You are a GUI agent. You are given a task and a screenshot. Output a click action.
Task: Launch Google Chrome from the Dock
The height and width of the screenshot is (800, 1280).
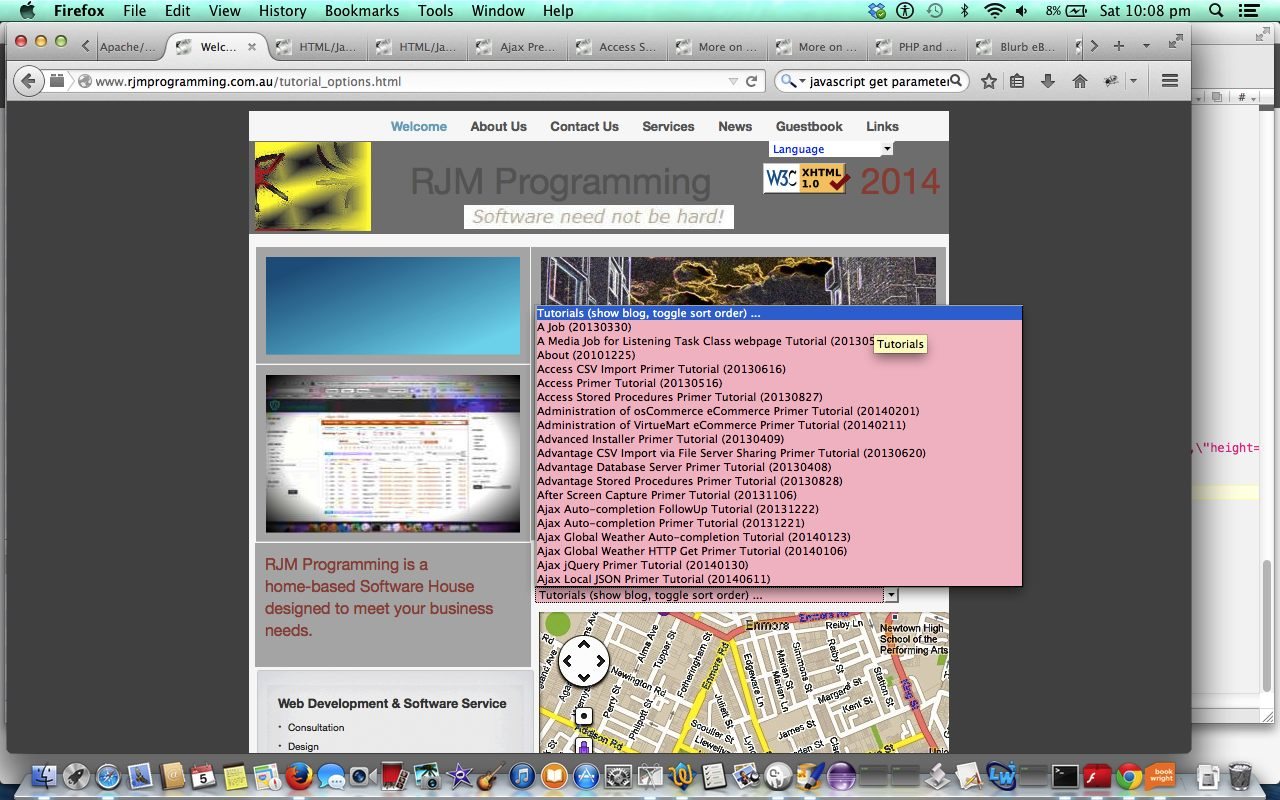pos(1129,775)
